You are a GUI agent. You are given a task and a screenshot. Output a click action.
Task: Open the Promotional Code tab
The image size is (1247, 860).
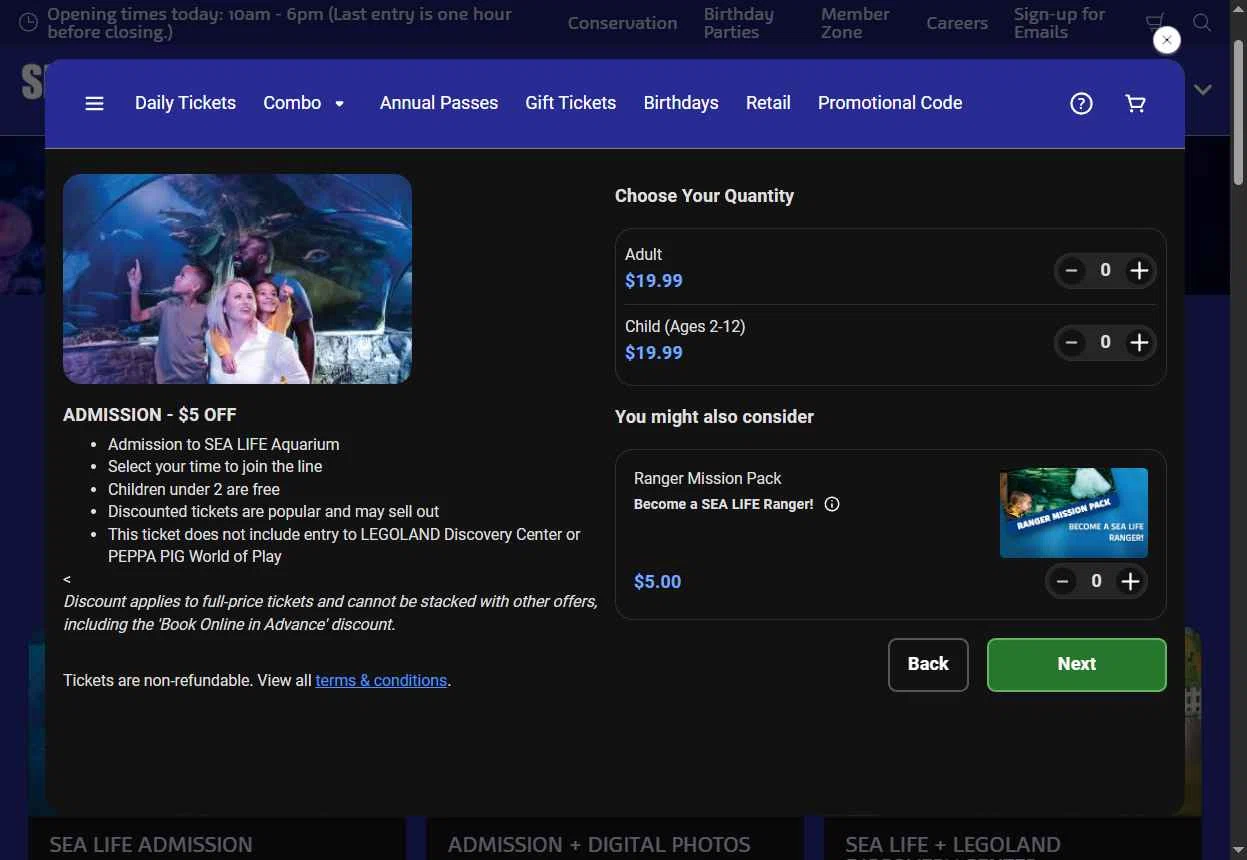point(890,103)
